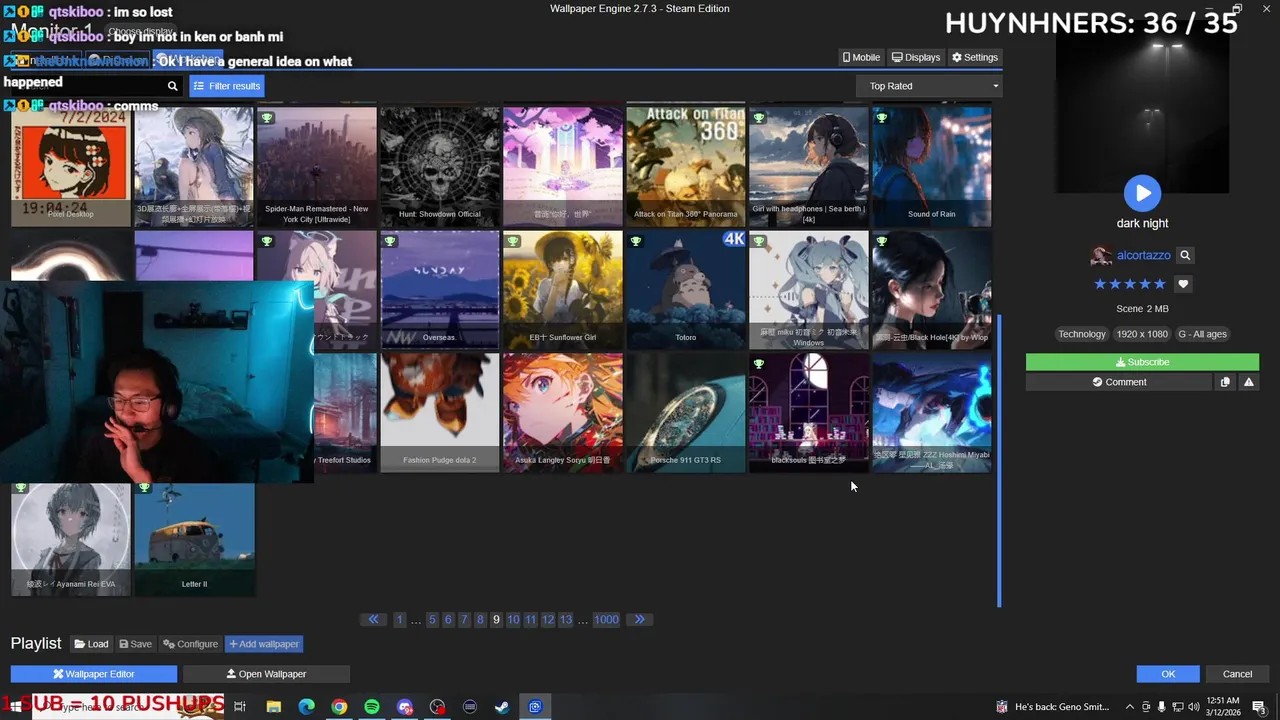Viewport: 1280px width, 720px height.
Task: Select Spider-Man Remastered New York City wallpaper
Action: (x=317, y=167)
